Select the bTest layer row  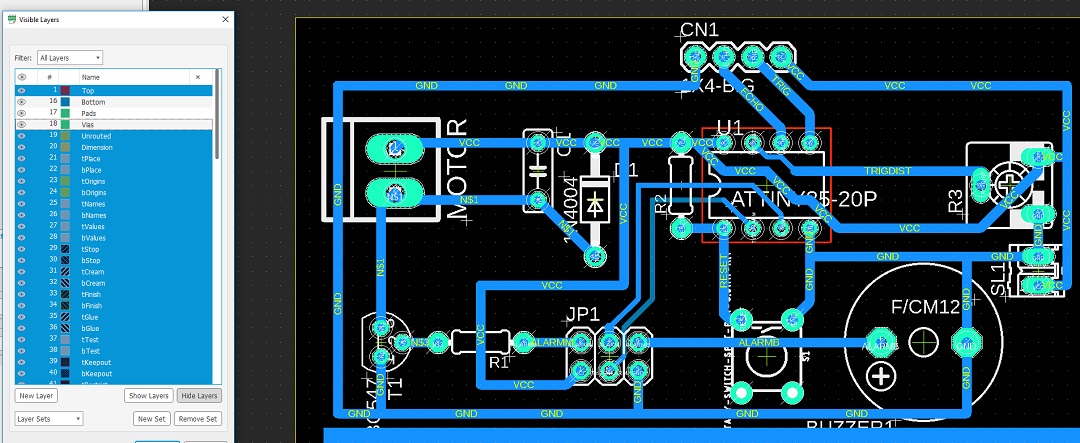(x=114, y=351)
